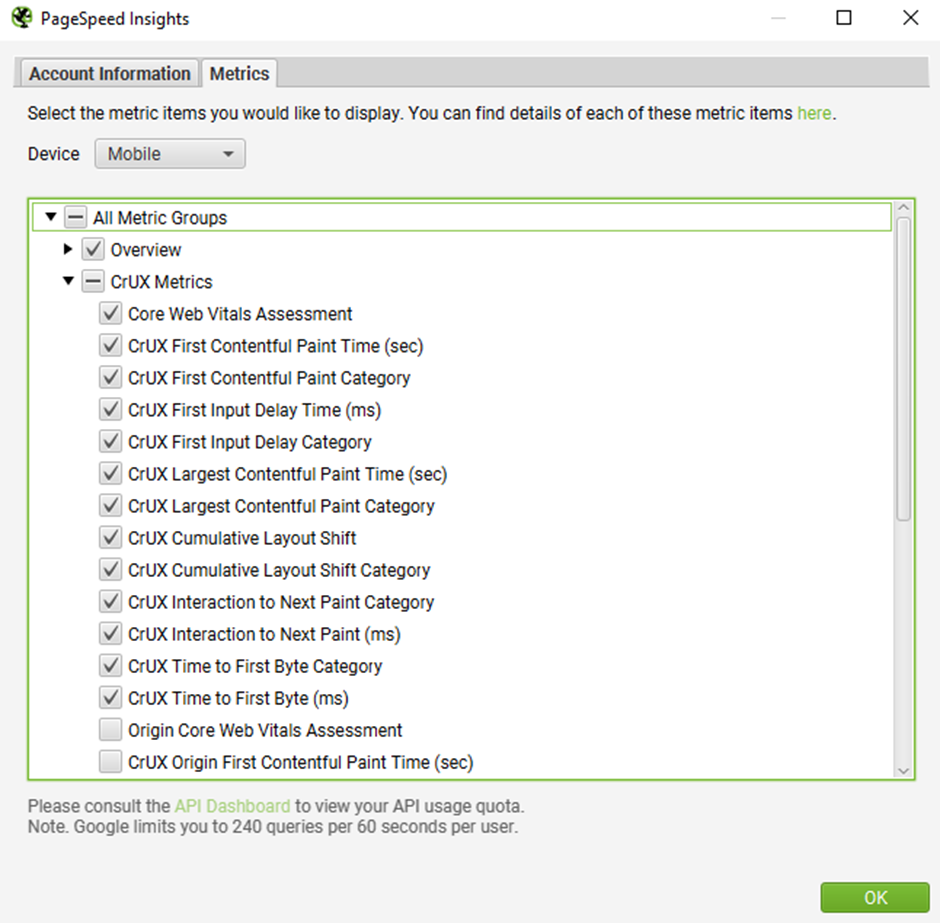Screen dimensions: 940x923
Task: Check CrUX Origin First Contentful Paint Time
Action: [x=110, y=762]
